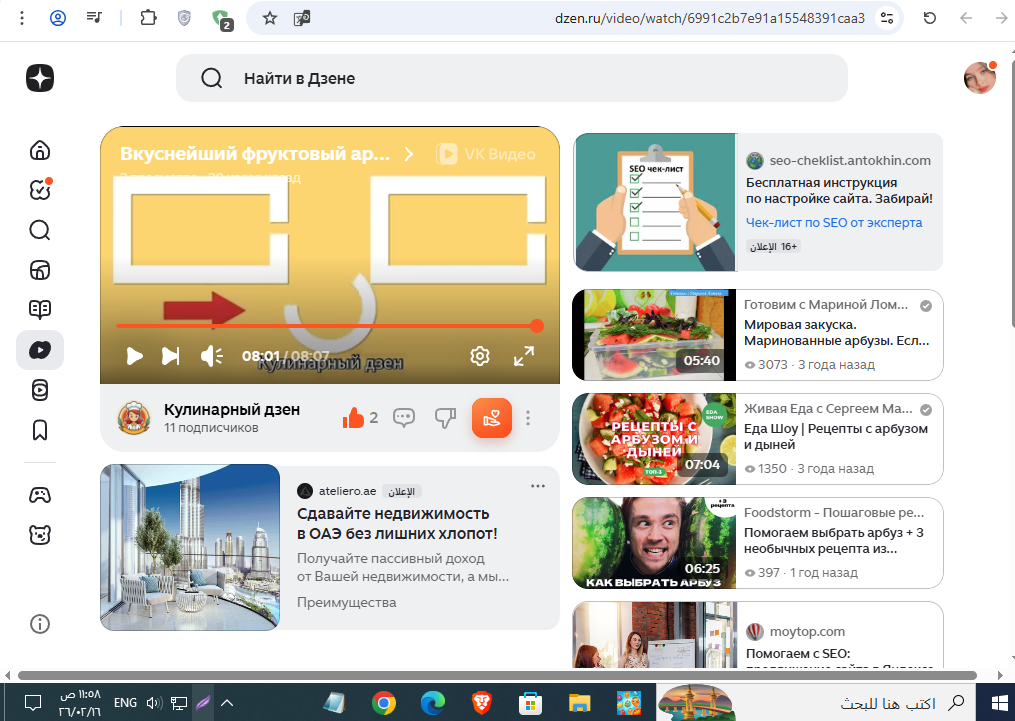
Task: Open Кулинарный дзен channel avatar
Action: click(135, 417)
